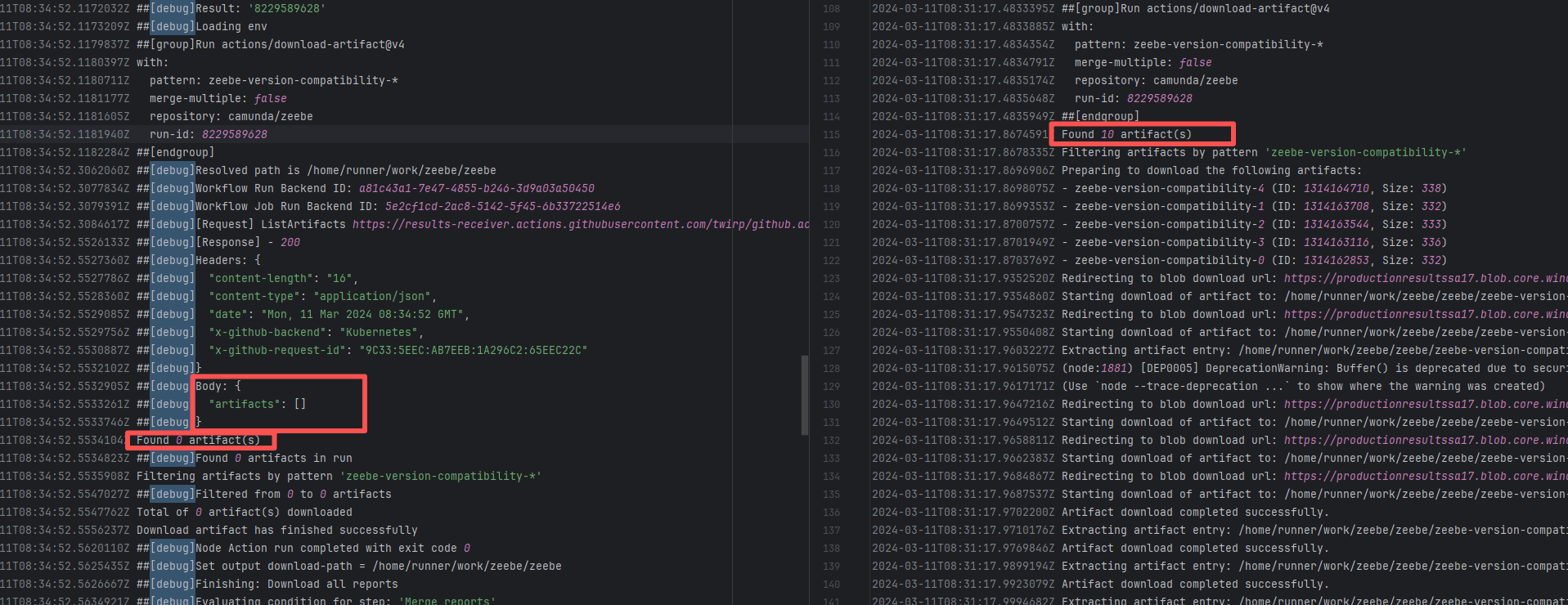Click the x-github-request-id header value

click(474, 350)
